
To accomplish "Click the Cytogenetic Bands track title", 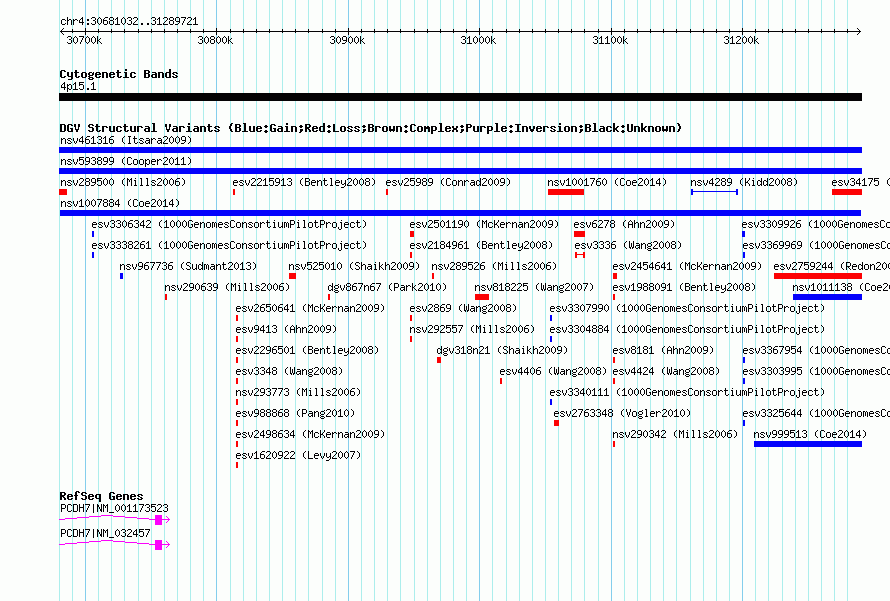I will (x=119, y=74).
